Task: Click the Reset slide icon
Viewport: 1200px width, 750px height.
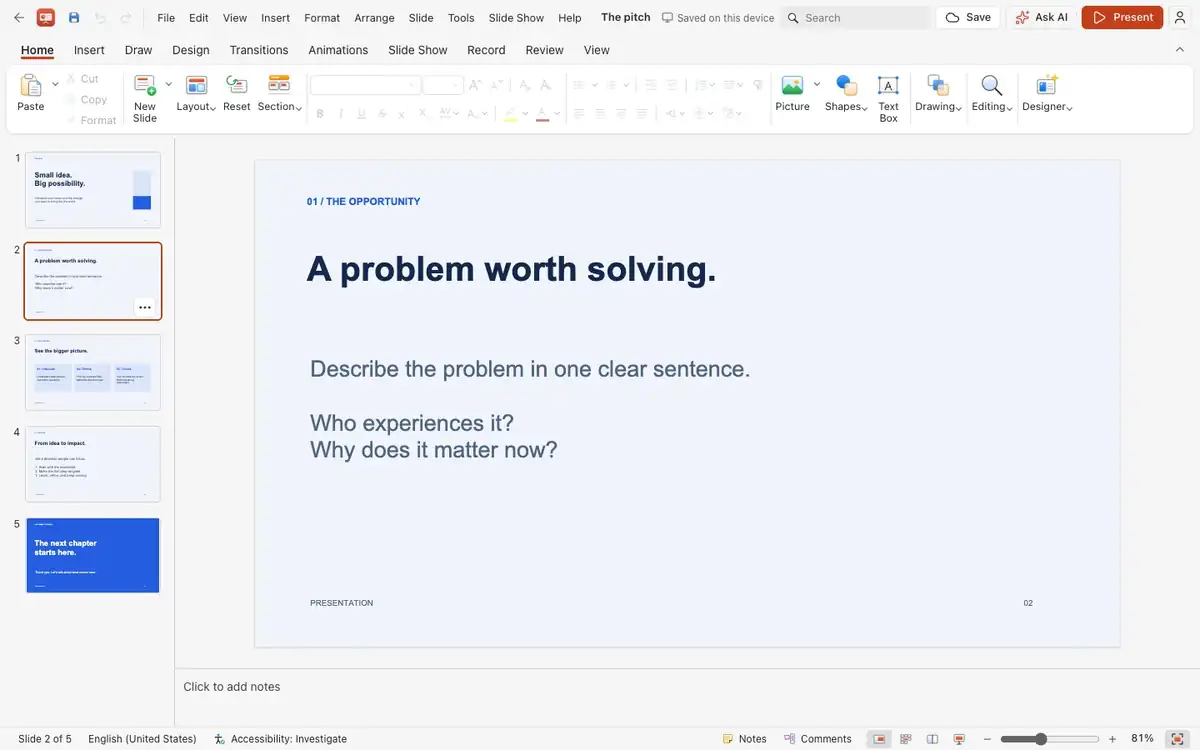Action: pos(237,85)
